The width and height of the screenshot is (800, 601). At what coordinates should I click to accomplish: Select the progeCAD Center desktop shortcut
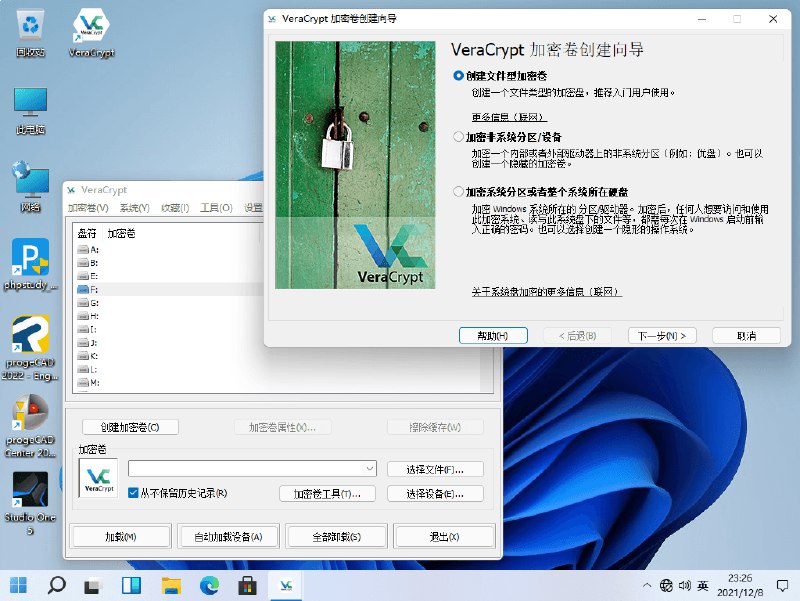tap(31, 425)
